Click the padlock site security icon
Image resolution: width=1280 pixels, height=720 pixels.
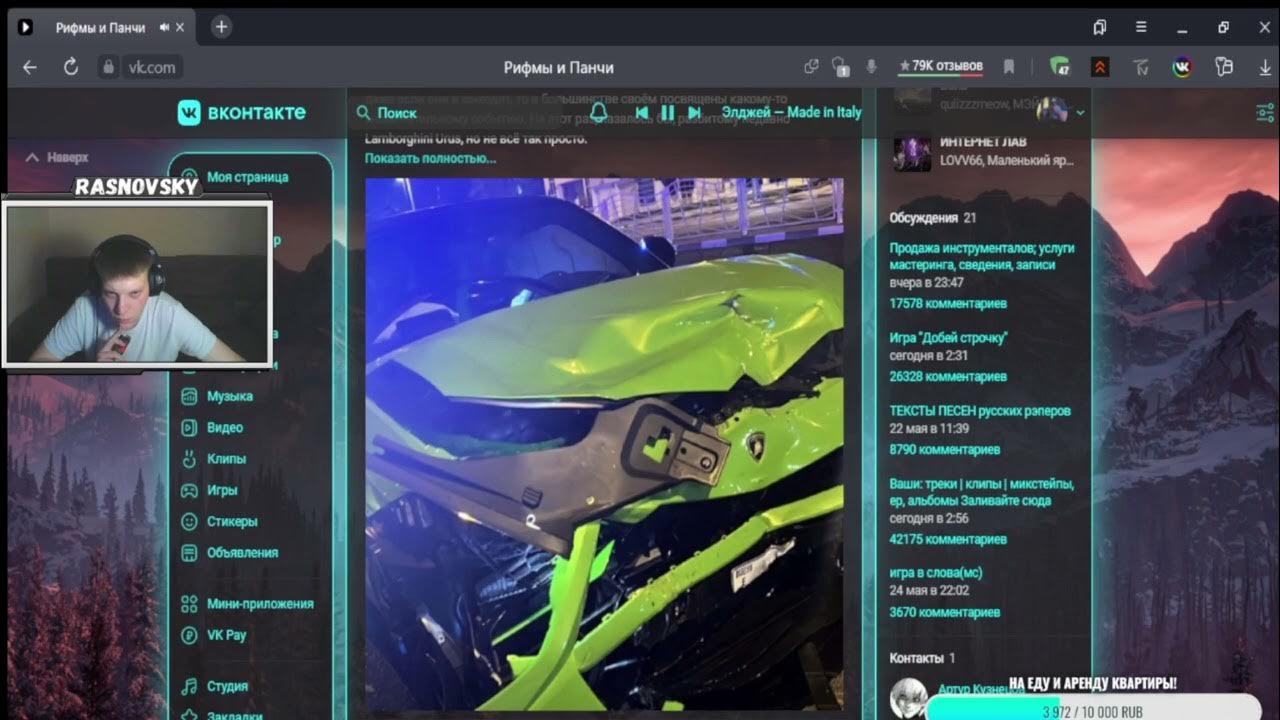coord(108,67)
